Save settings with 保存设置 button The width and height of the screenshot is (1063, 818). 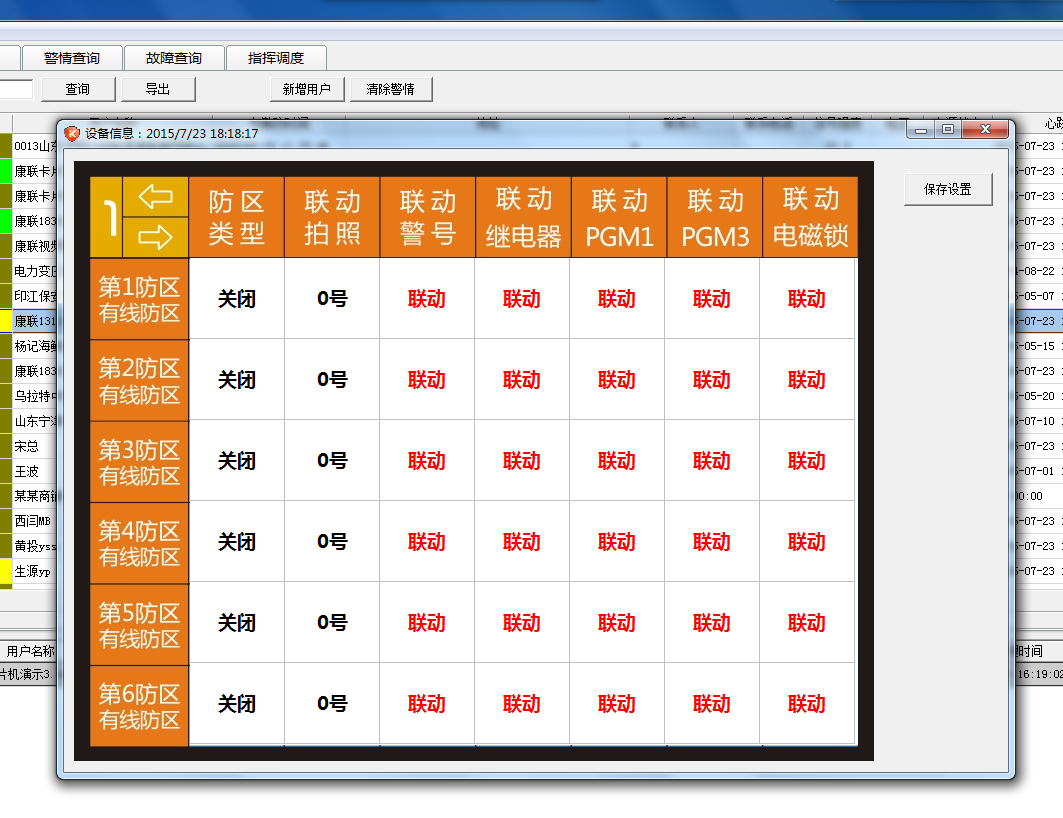948,190
